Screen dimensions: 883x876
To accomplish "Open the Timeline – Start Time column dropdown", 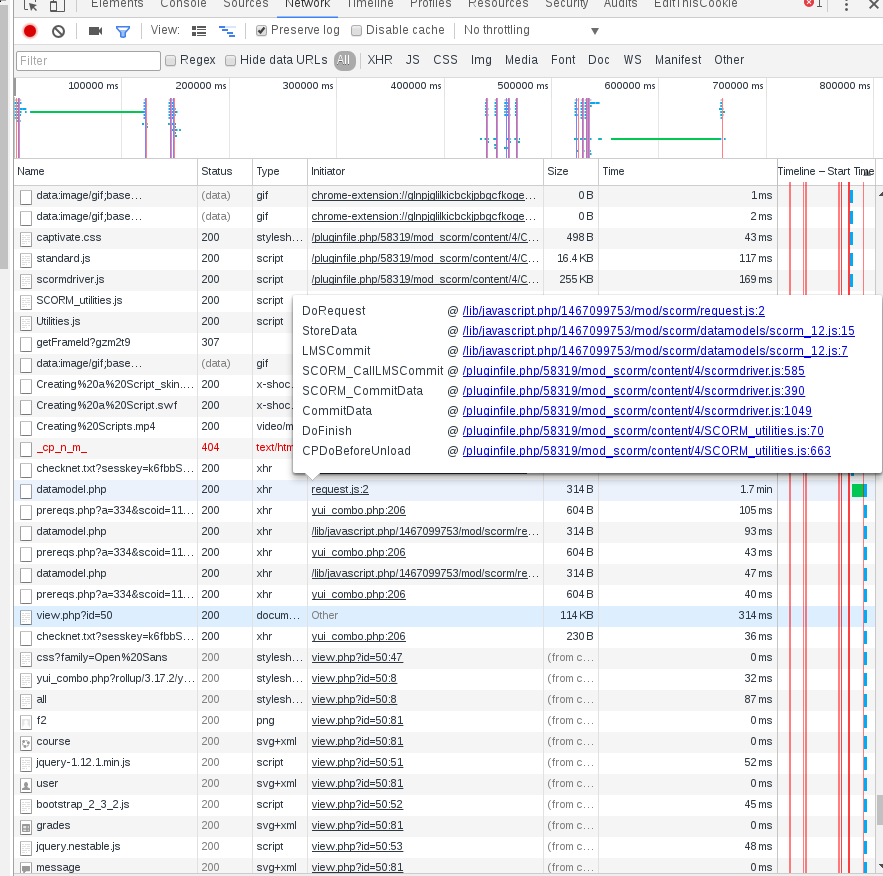I will pos(866,172).
